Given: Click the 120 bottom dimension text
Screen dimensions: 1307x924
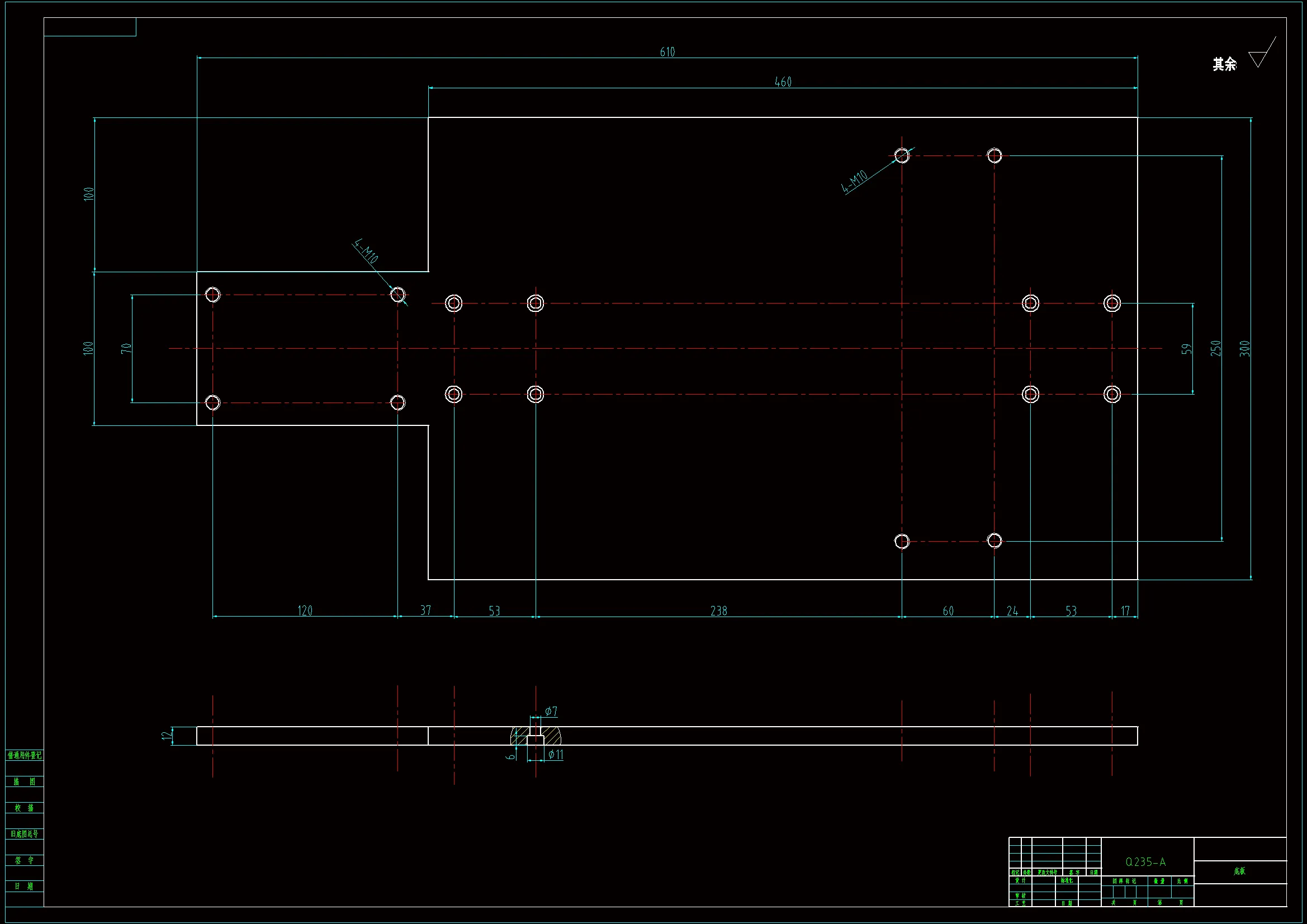Looking at the screenshot, I should coord(305,611).
